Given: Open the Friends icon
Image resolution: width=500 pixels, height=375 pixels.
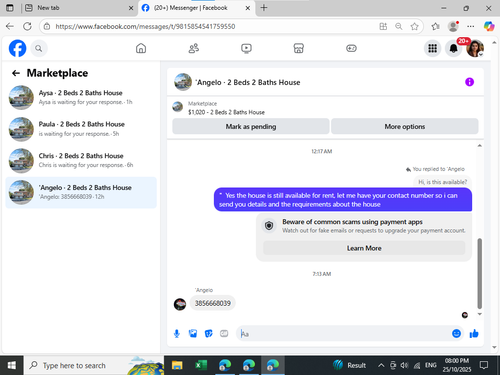Looking at the screenshot, I should [x=194, y=48].
